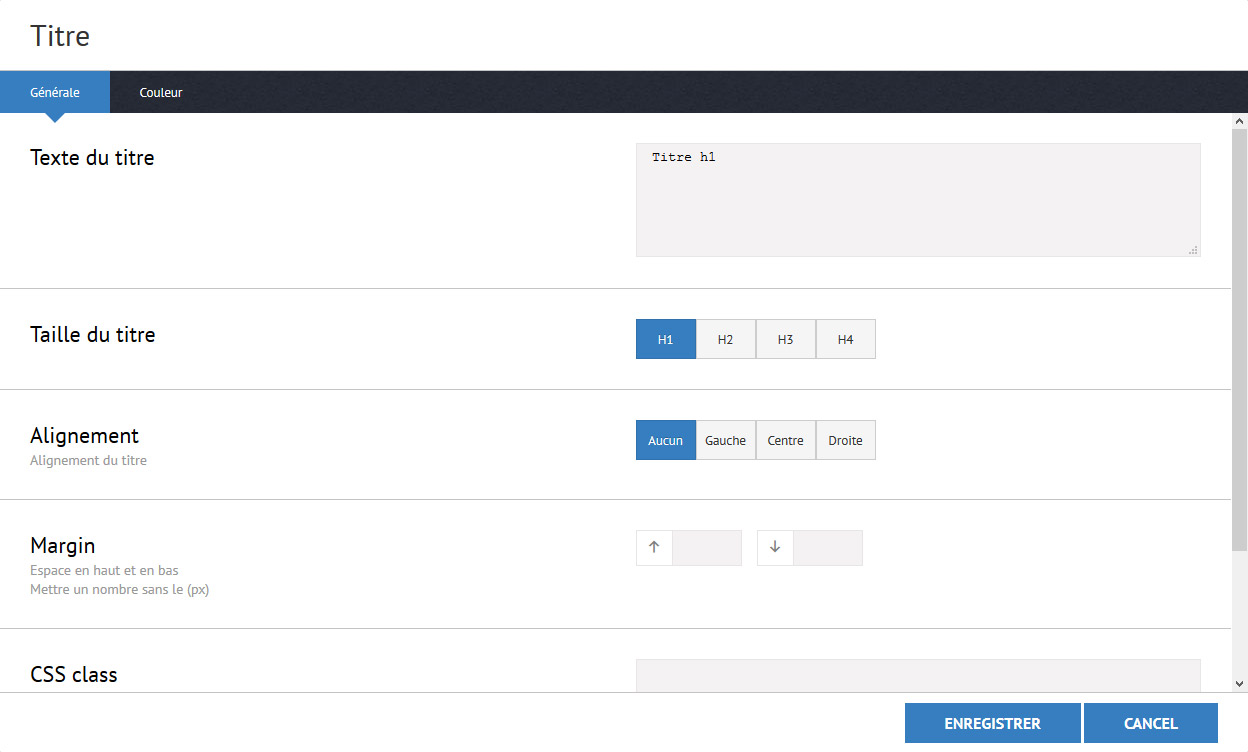Focus the Texte du titre textarea
Screen dimensions: 1248x752
click(x=918, y=200)
